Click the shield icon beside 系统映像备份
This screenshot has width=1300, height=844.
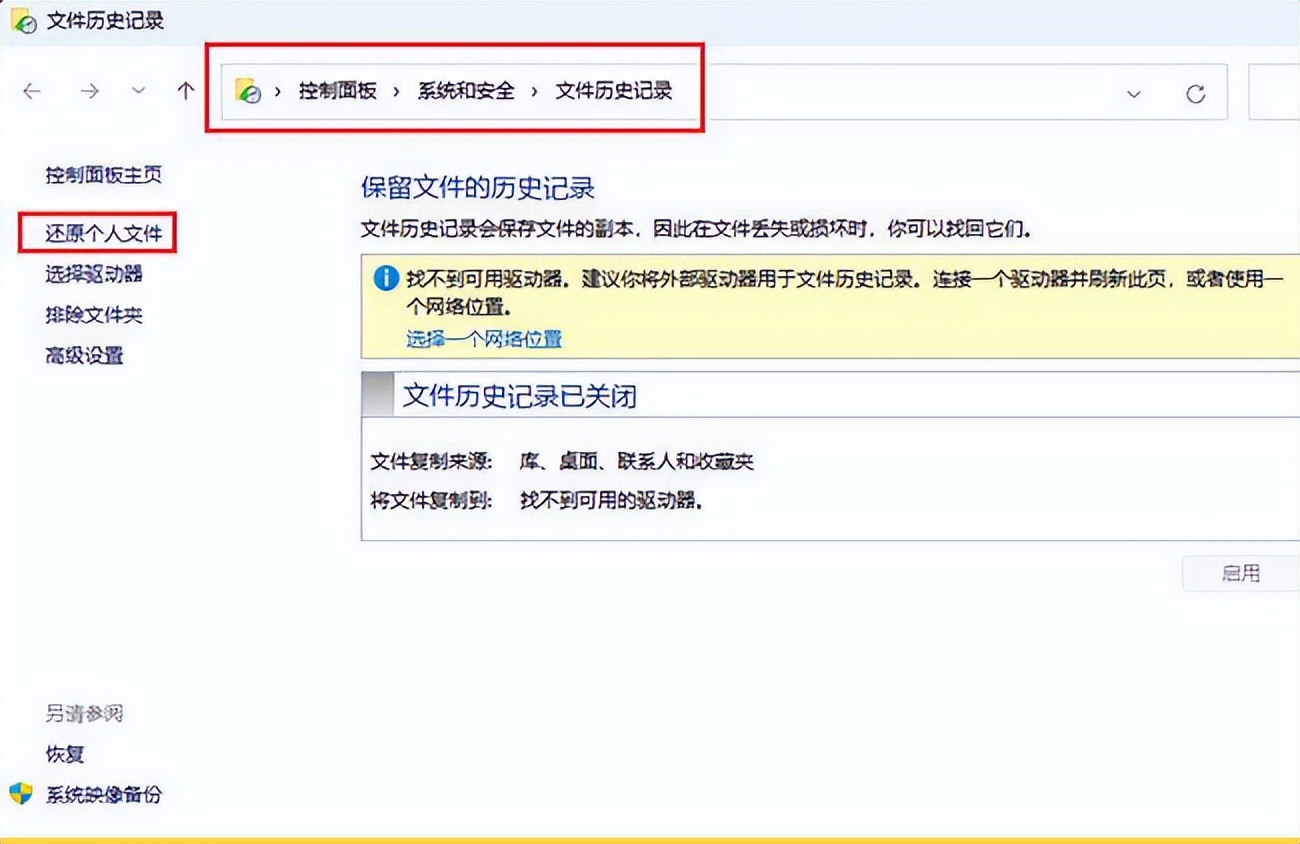click(22, 795)
